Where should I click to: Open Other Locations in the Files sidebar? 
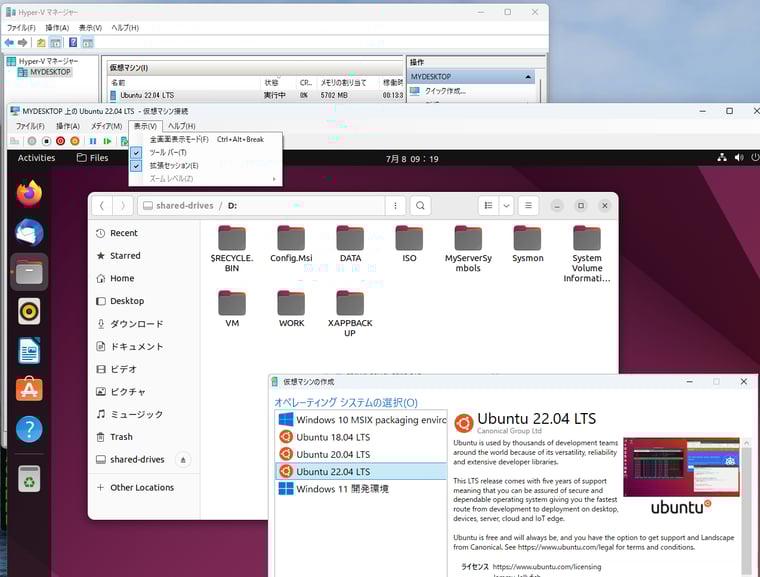[144, 487]
